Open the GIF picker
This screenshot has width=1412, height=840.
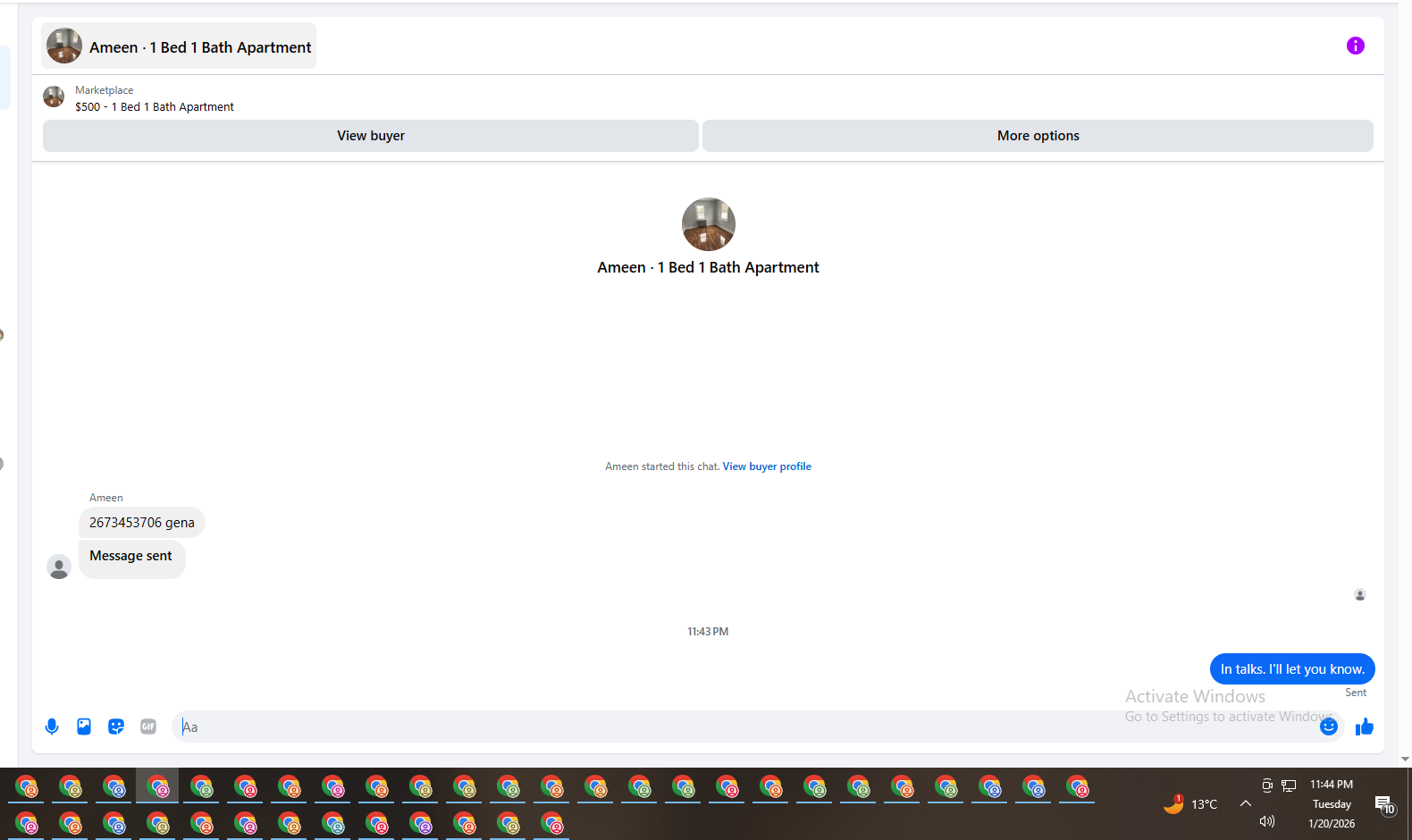click(x=148, y=727)
